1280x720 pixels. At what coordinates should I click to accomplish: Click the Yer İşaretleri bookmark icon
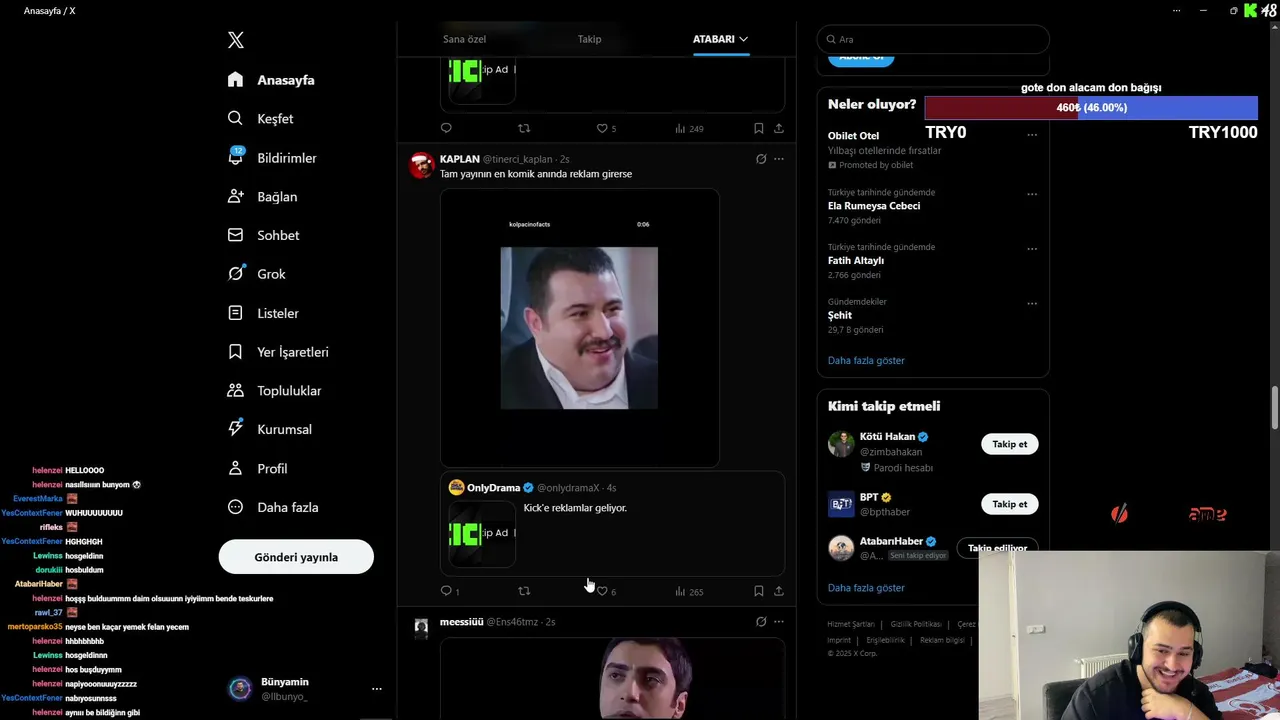pyautogui.click(x=235, y=352)
